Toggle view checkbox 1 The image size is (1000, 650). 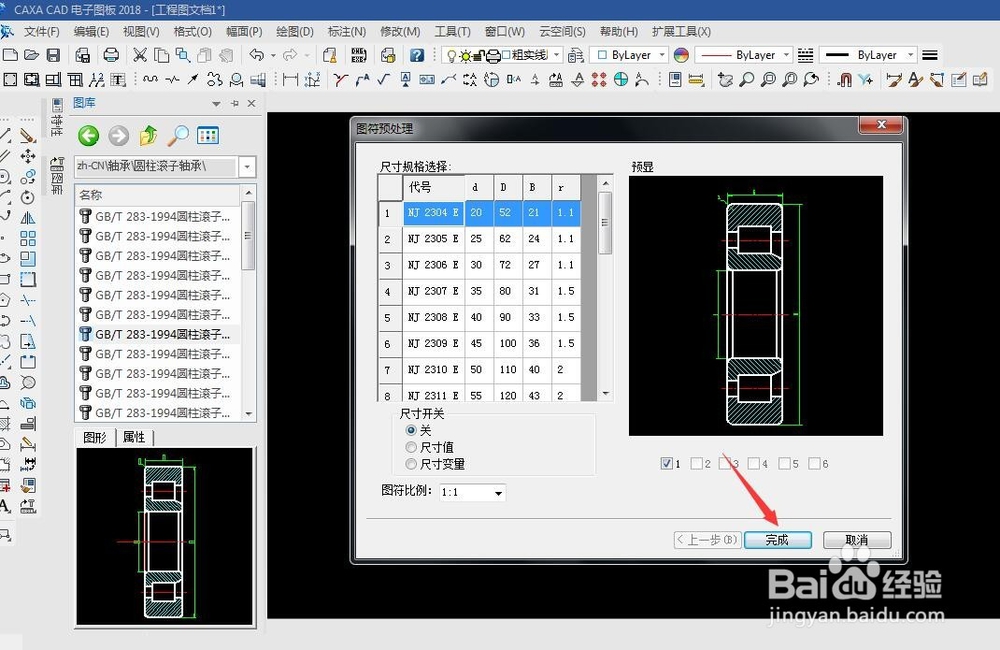pyautogui.click(x=666, y=463)
